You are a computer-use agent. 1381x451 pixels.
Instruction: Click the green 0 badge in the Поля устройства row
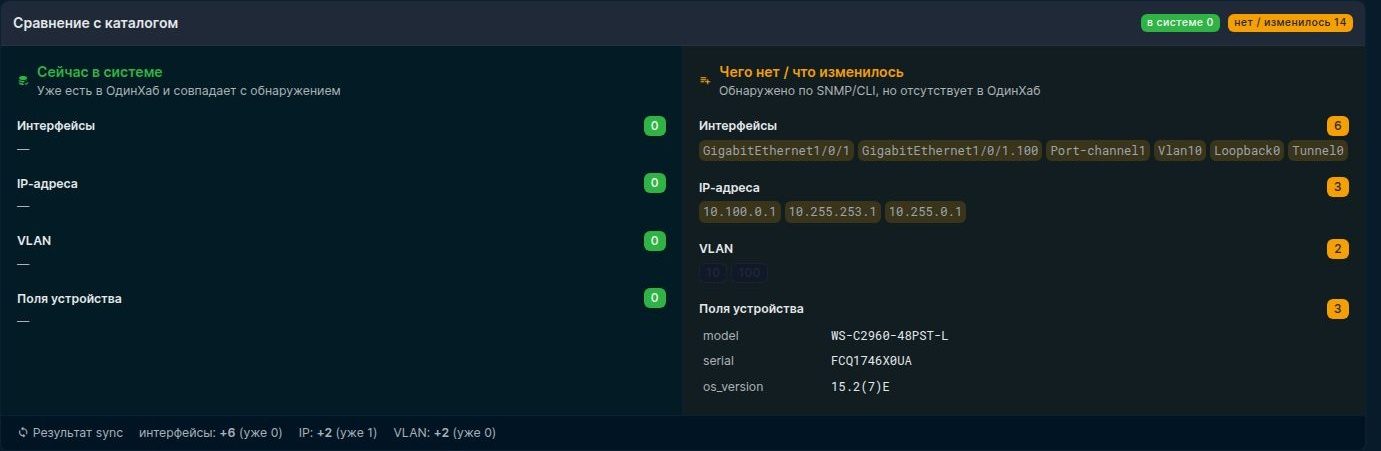(x=655, y=298)
